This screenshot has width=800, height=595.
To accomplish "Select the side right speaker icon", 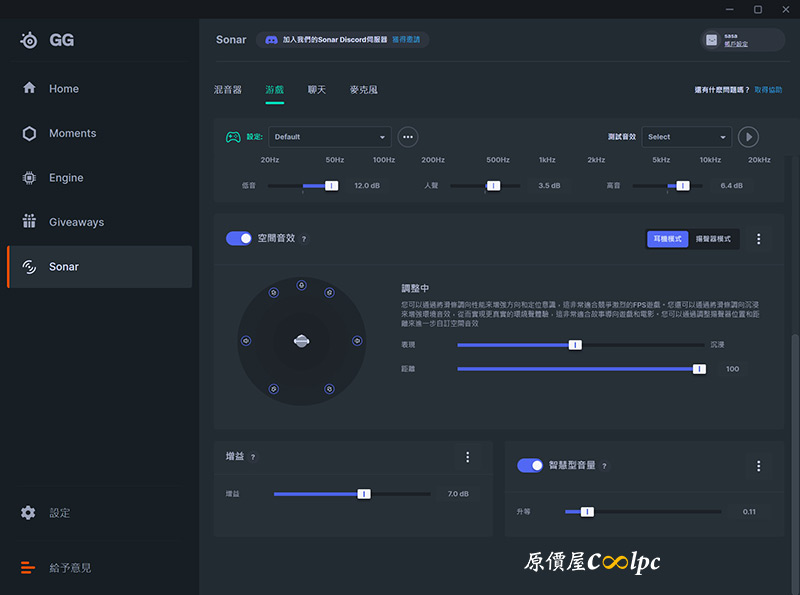I will pos(357,340).
